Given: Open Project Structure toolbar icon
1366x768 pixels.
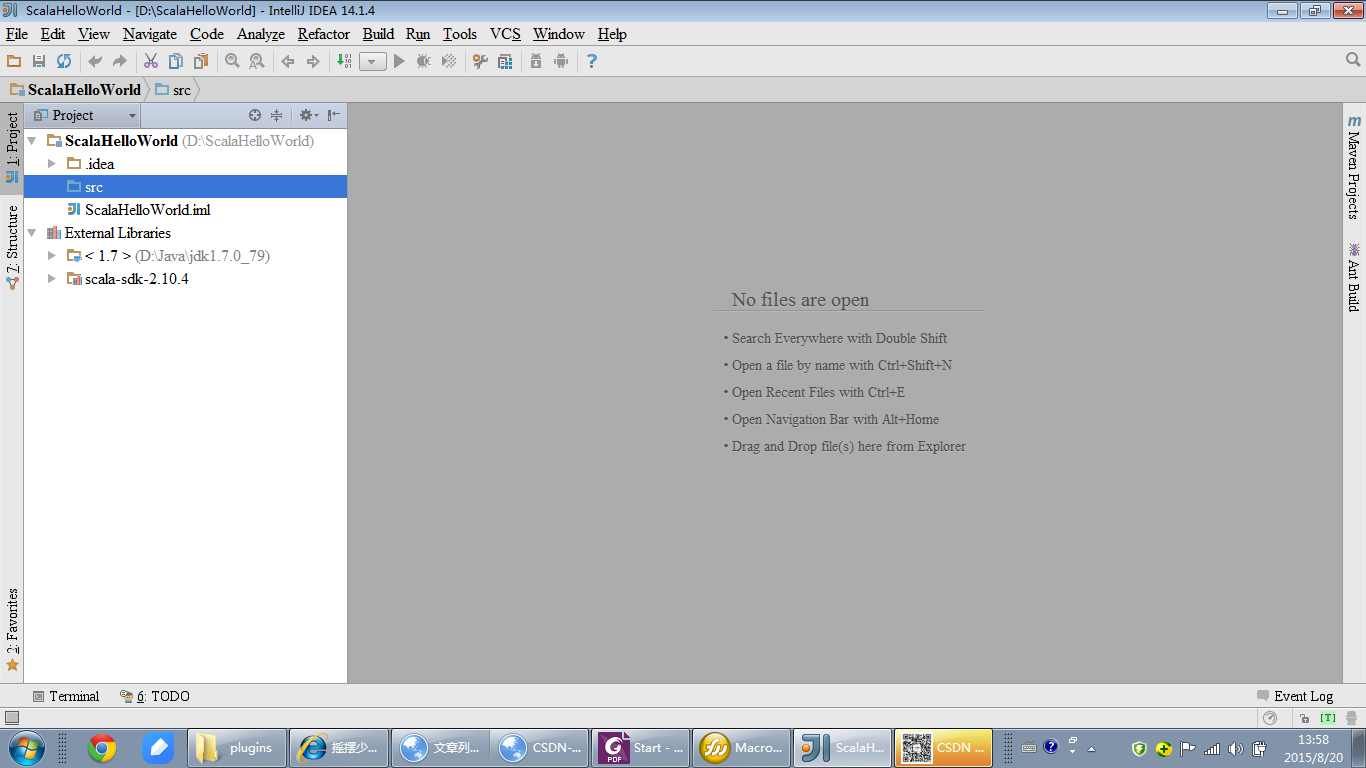Looking at the screenshot, I should coord(505,61).
